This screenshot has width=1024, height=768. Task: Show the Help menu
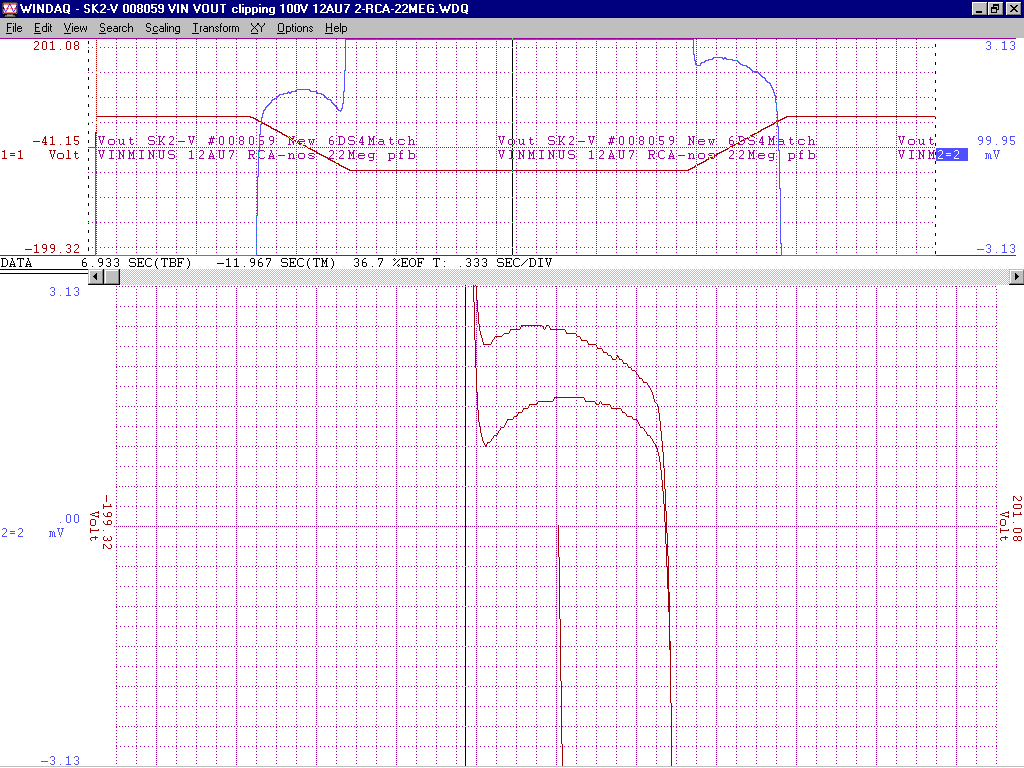click(336, 28)
